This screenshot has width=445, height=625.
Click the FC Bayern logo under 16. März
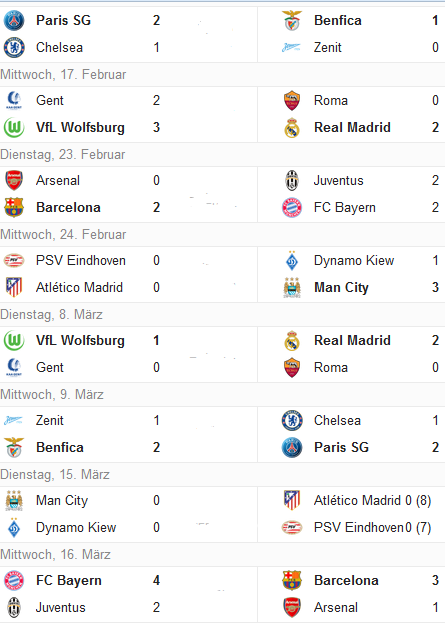click(14, 581)
